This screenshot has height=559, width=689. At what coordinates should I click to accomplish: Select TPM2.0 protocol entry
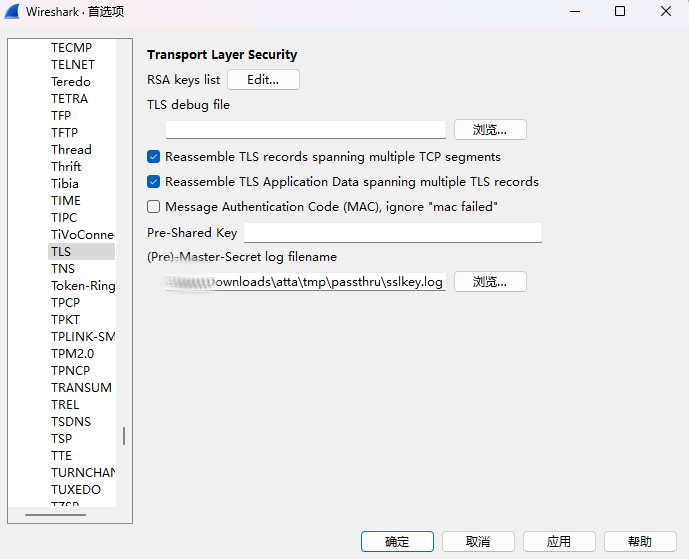pyautogui.click(x=73, y=354)
